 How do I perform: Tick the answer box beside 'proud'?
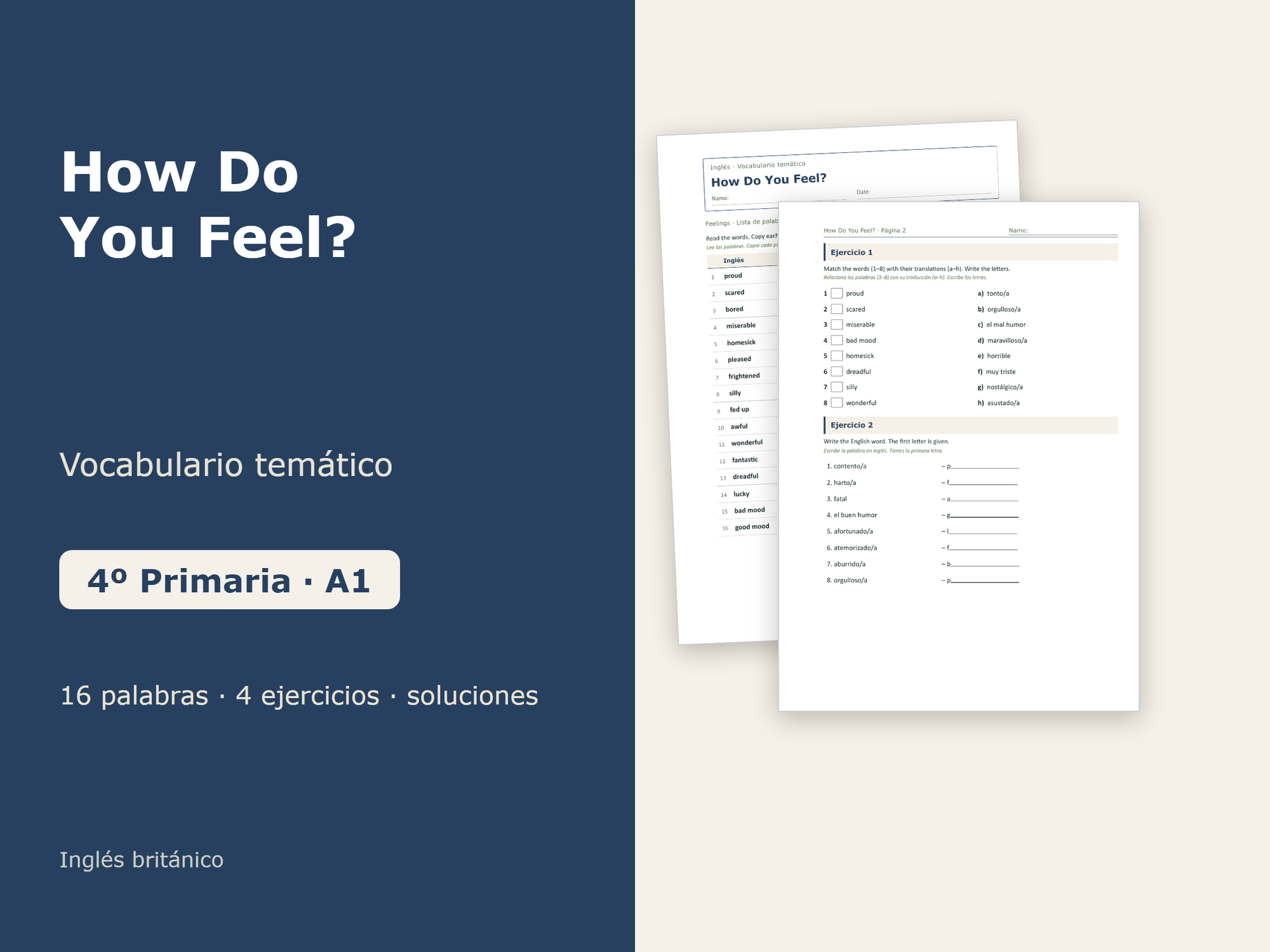(x=837, y=293)
